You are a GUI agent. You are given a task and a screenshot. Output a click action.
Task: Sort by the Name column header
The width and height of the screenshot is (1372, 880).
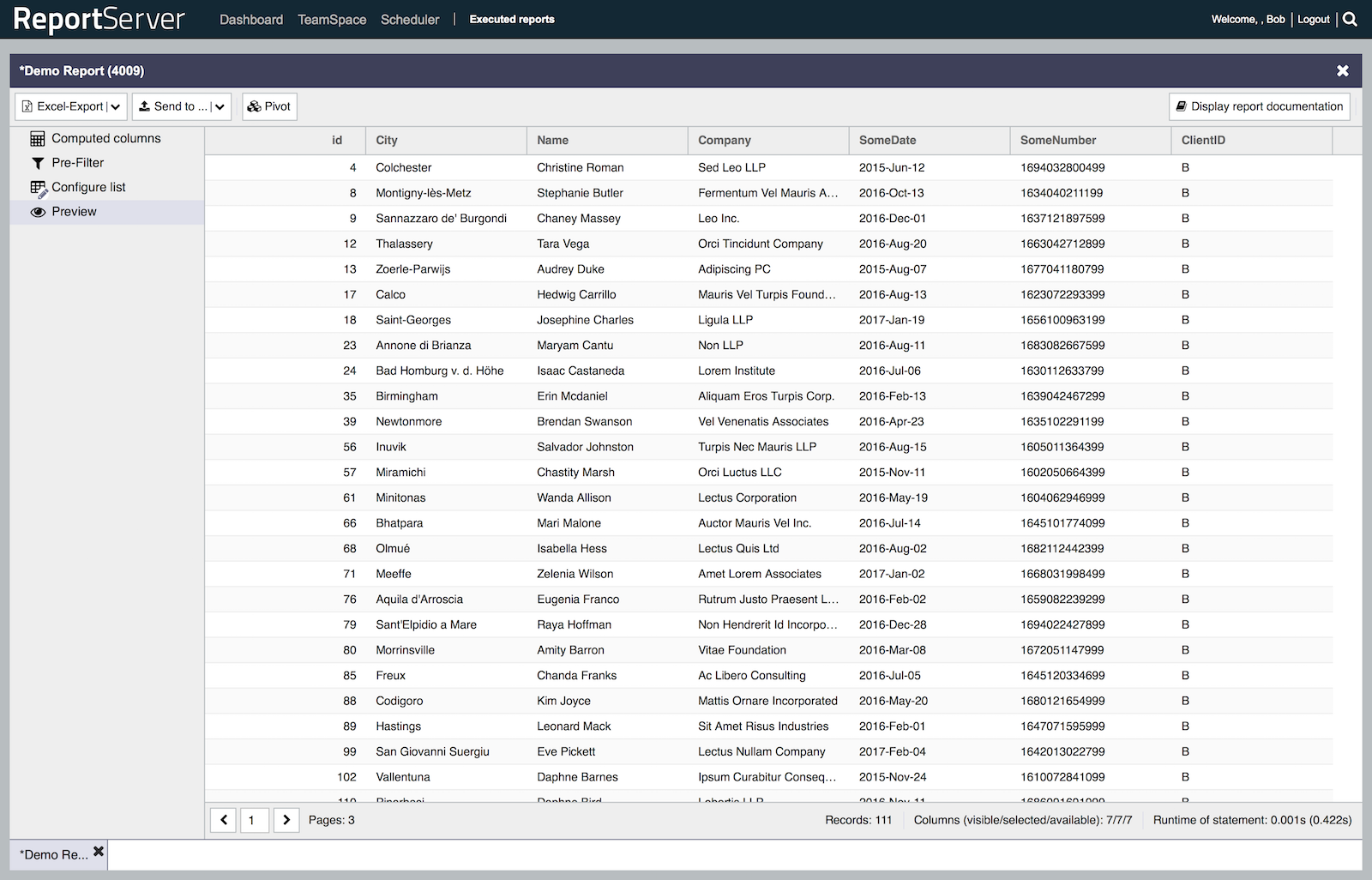(607, 140)
